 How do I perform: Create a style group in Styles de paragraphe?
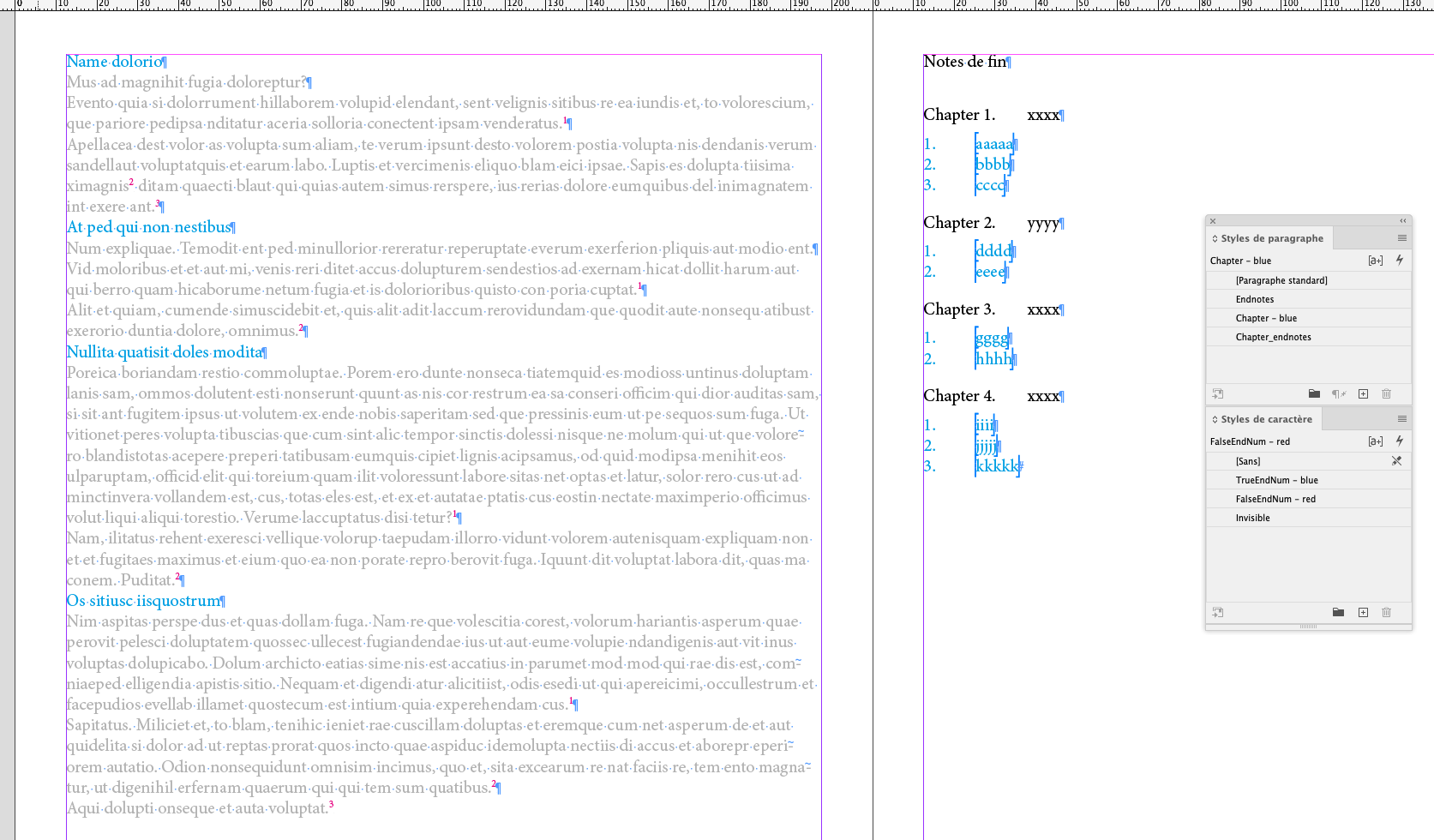click(x=1315, y=393)
